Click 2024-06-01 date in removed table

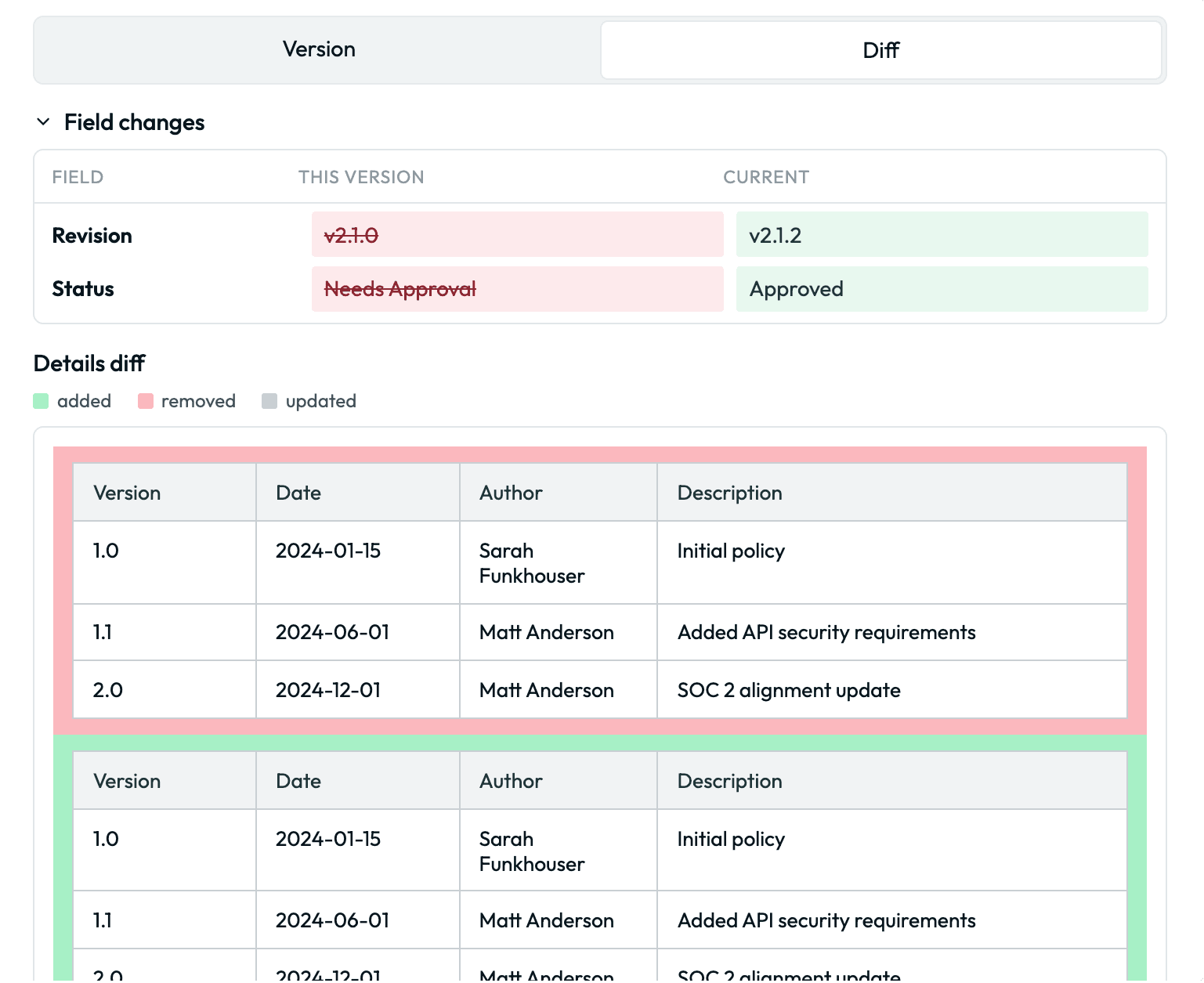click(332, 632)
